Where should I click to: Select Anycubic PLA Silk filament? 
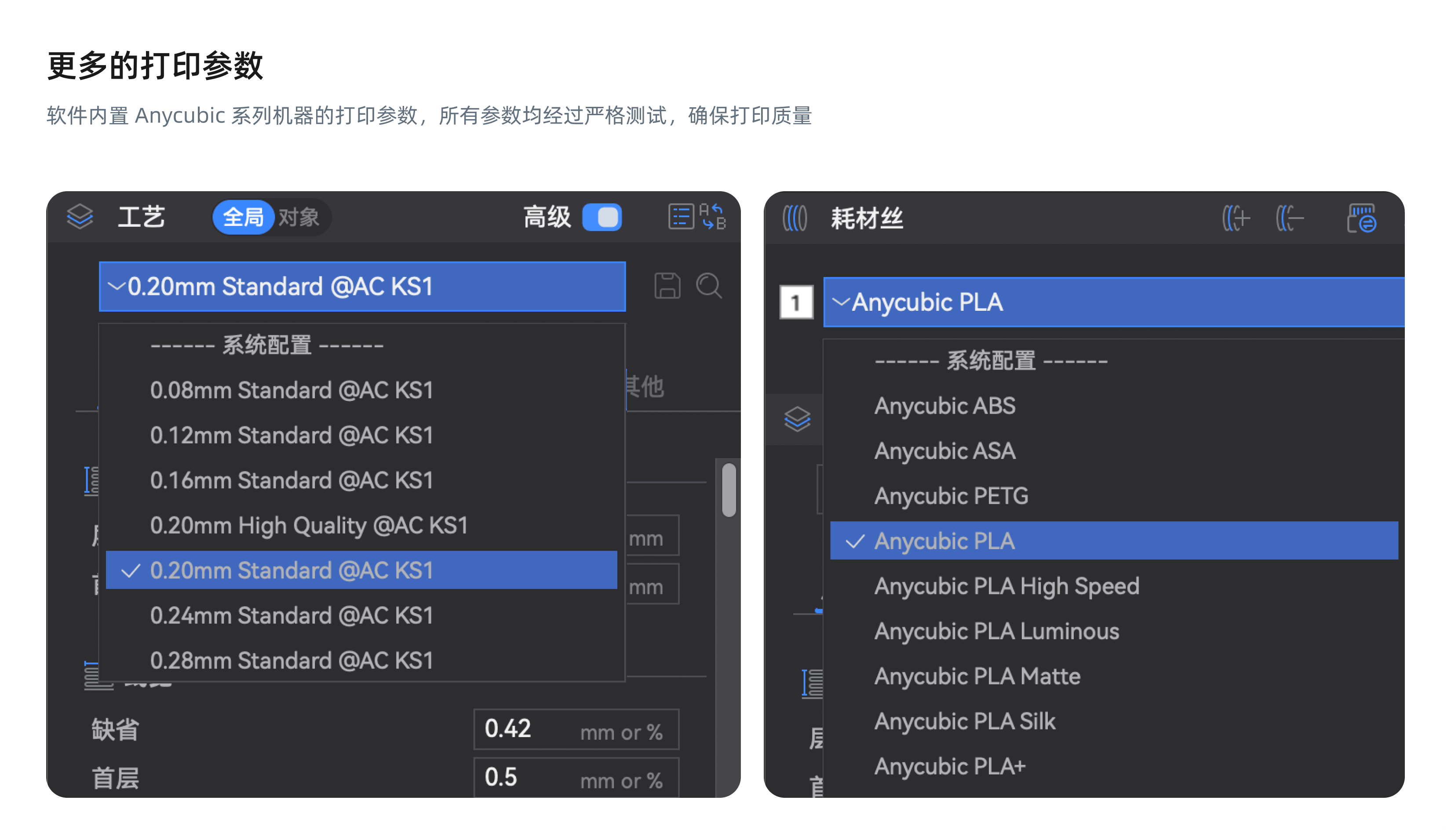tap(1114, 721)
